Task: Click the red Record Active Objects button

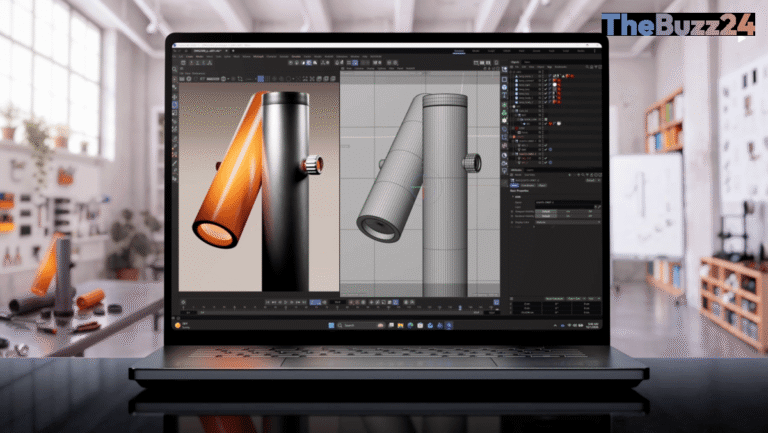Action: point(351,302)
